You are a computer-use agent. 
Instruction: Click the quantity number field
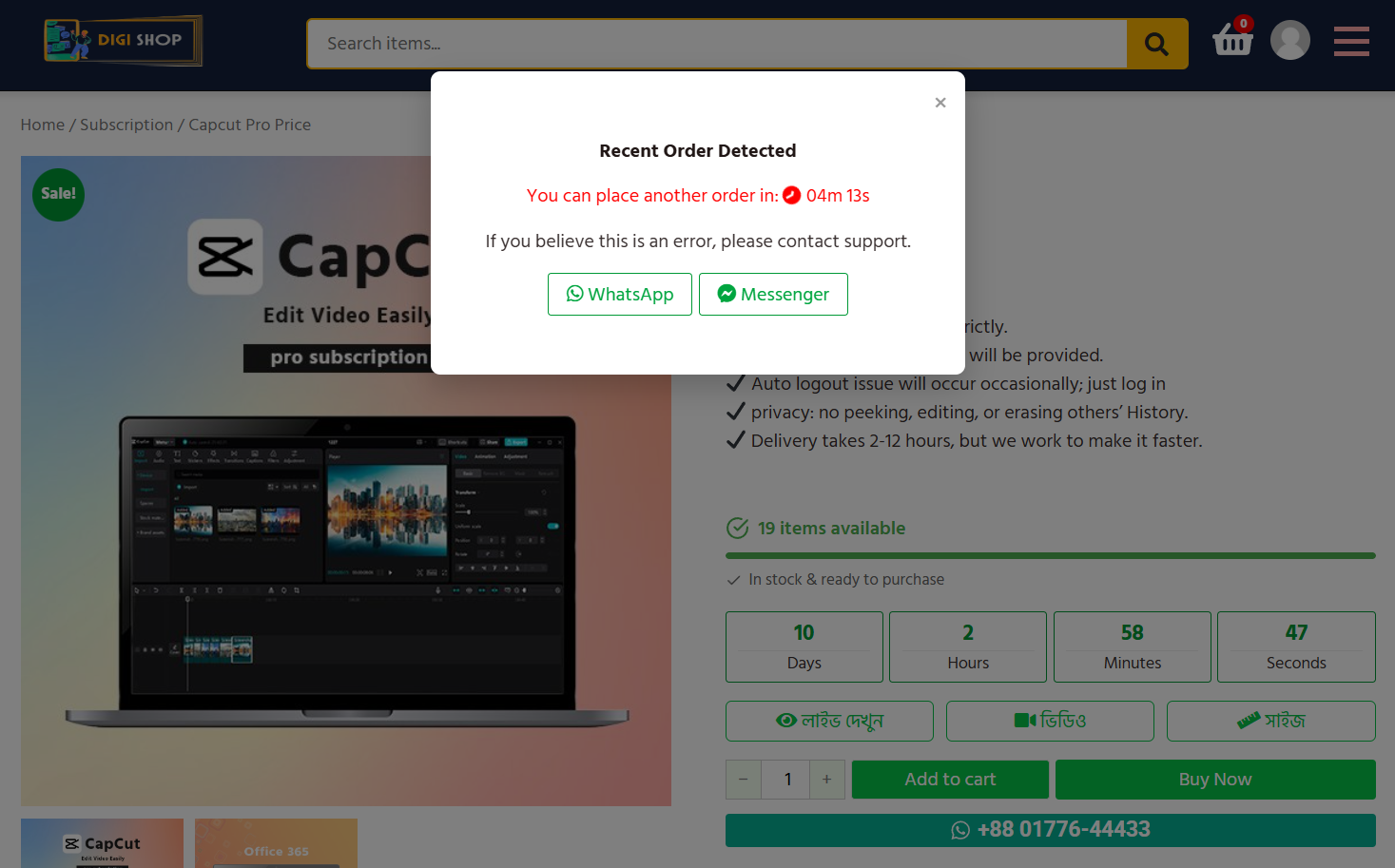(x=787, y=780)
